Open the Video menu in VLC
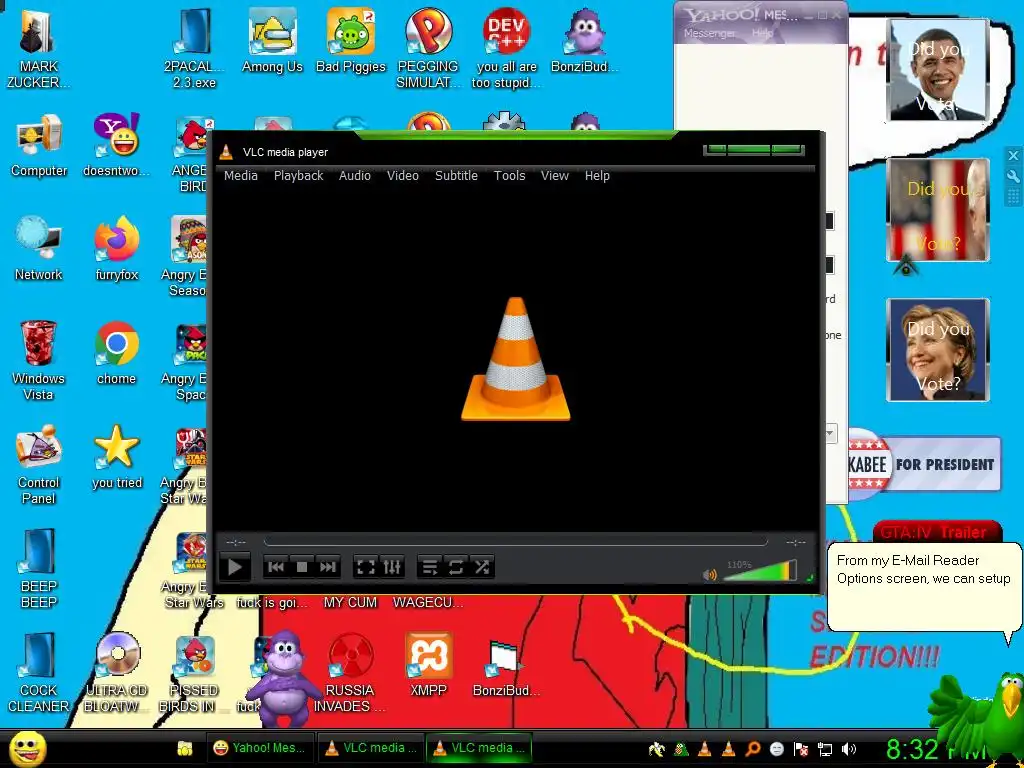This screenshot has height=768, width=1024. tap(402, 176)
